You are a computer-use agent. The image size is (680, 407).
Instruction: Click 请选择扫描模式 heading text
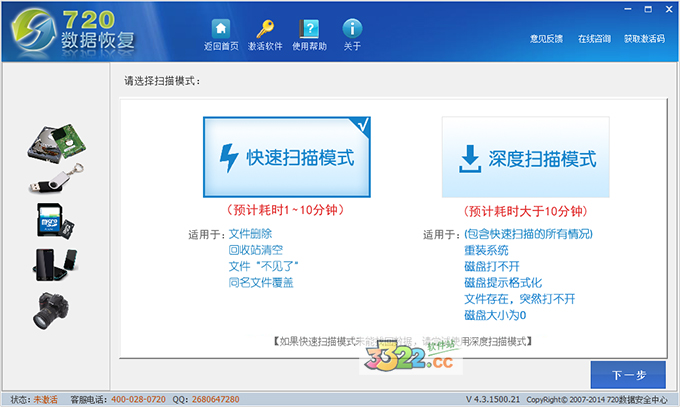pos(163,81)
